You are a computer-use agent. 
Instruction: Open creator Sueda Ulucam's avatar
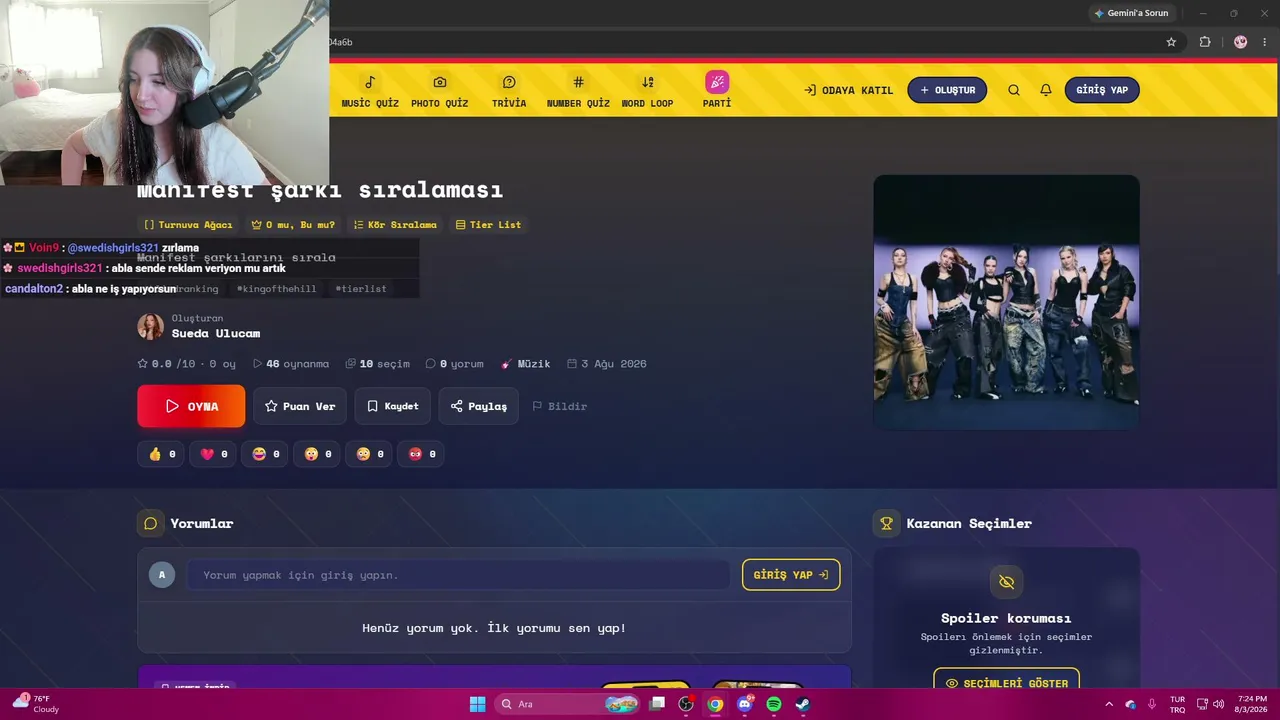click(150, 326)
